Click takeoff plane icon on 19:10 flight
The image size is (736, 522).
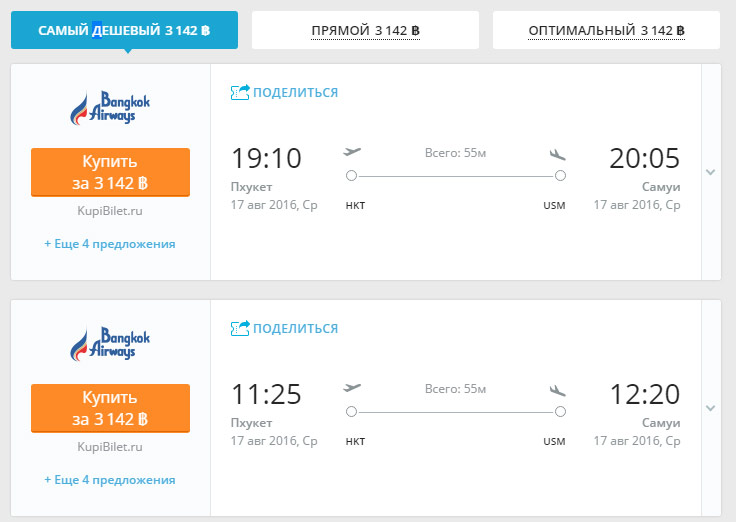click(352, 152)
